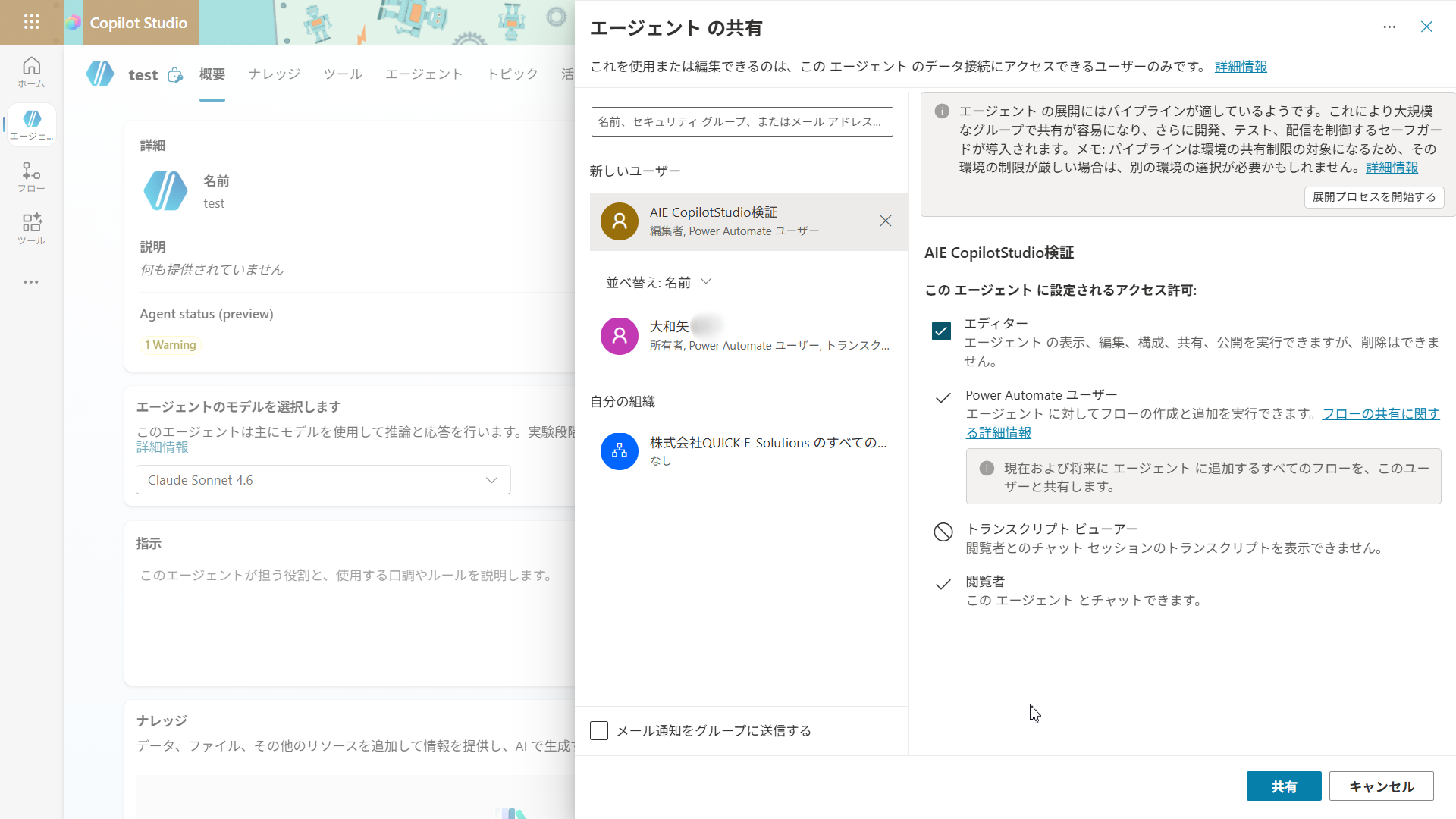Click the 何も提供されていません description text

point(212,270)
